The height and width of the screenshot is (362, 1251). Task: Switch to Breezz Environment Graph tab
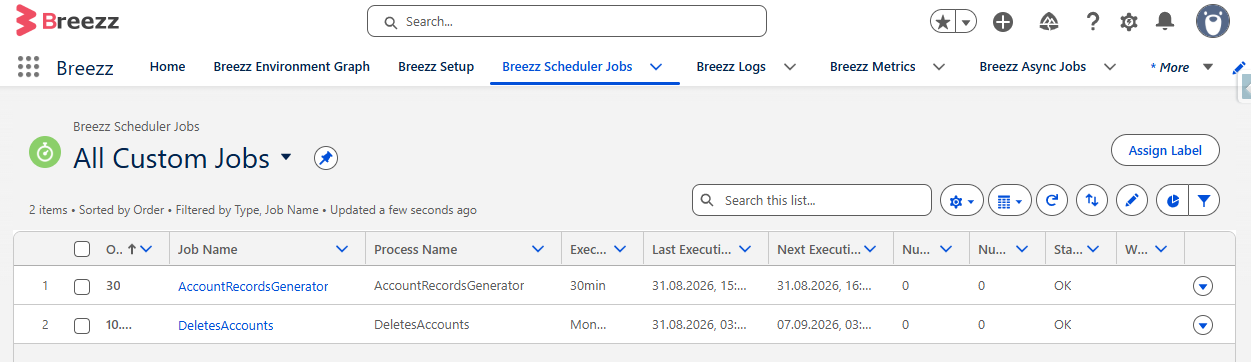[x=291, y=67]
